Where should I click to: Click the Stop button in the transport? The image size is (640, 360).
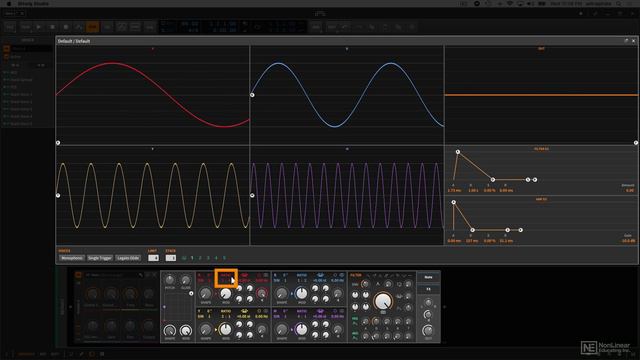click(52, 27)
